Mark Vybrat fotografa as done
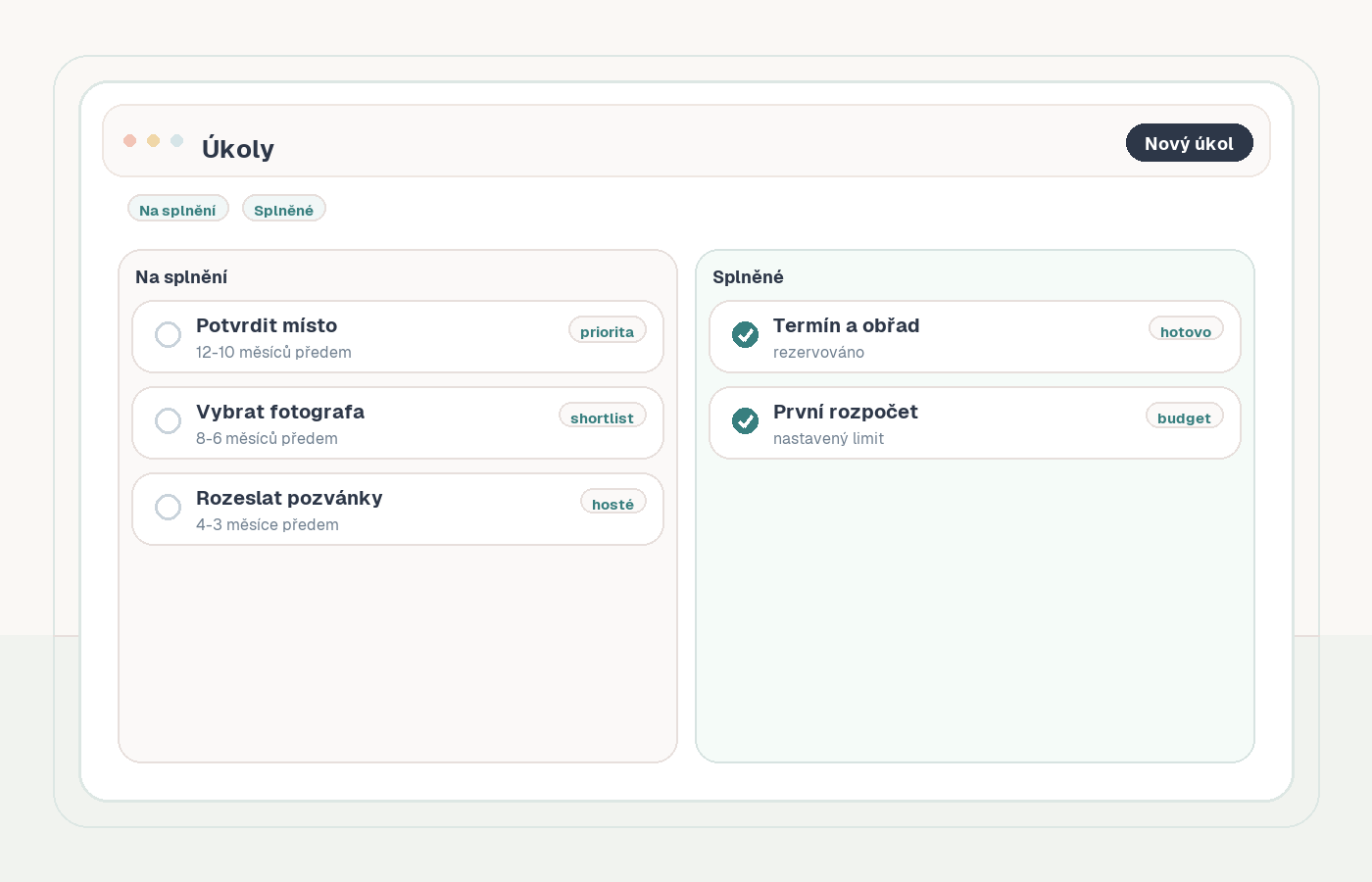 tap(168, 421)
